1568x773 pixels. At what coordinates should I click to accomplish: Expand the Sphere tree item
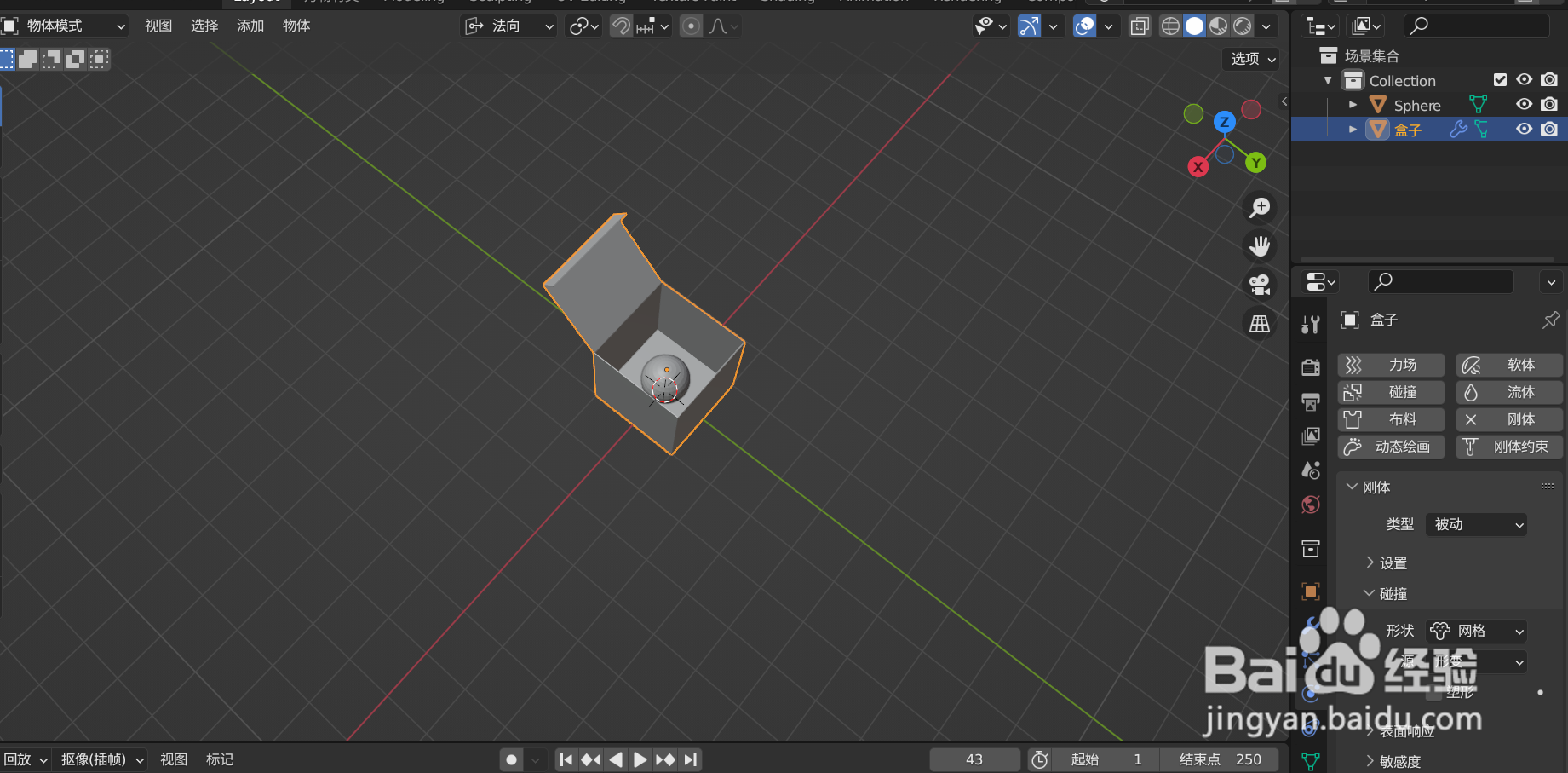coord(1353,105)
